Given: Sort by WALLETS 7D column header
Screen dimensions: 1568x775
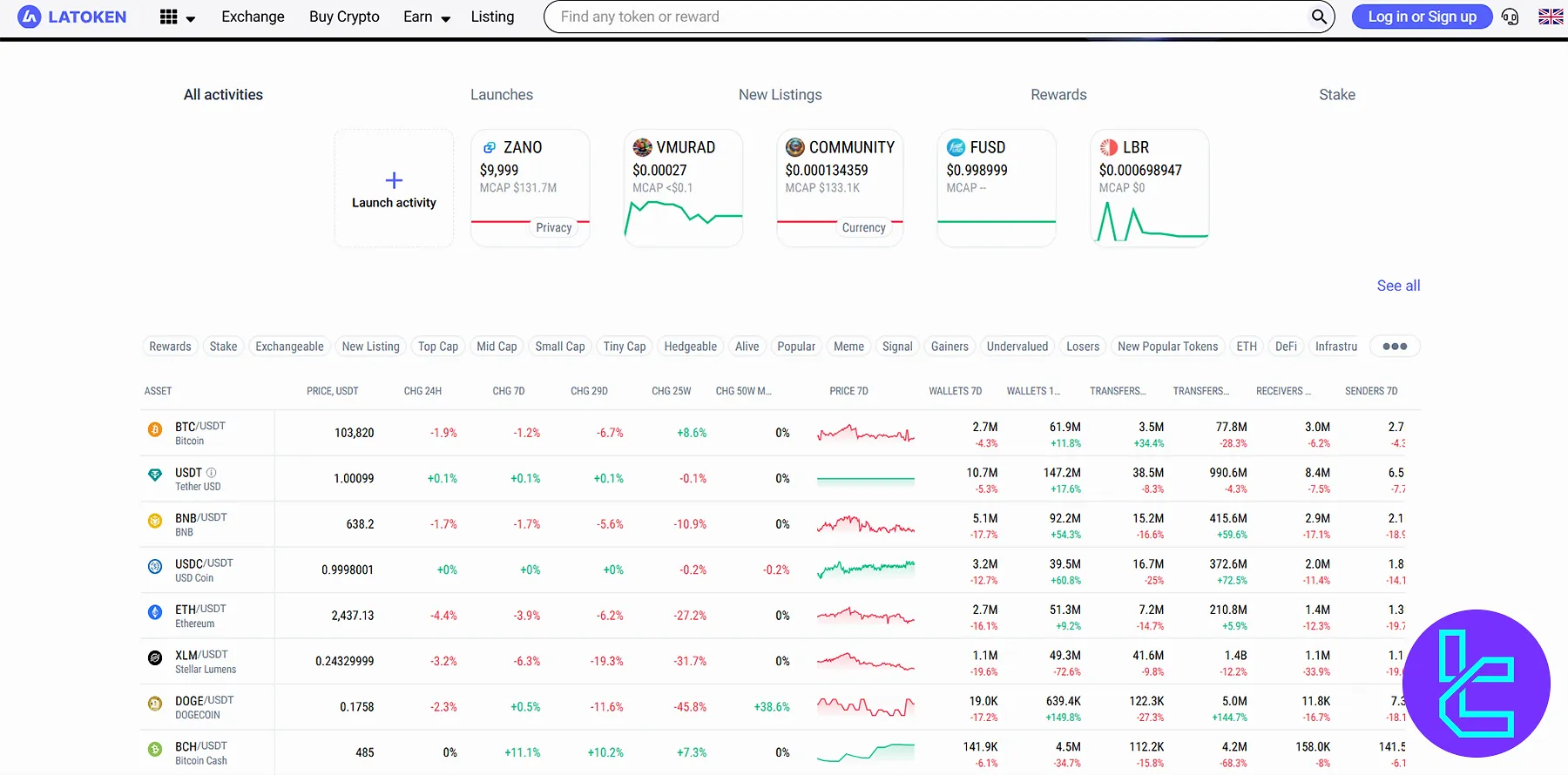Looking at the screenshot, I should (955, 391).
